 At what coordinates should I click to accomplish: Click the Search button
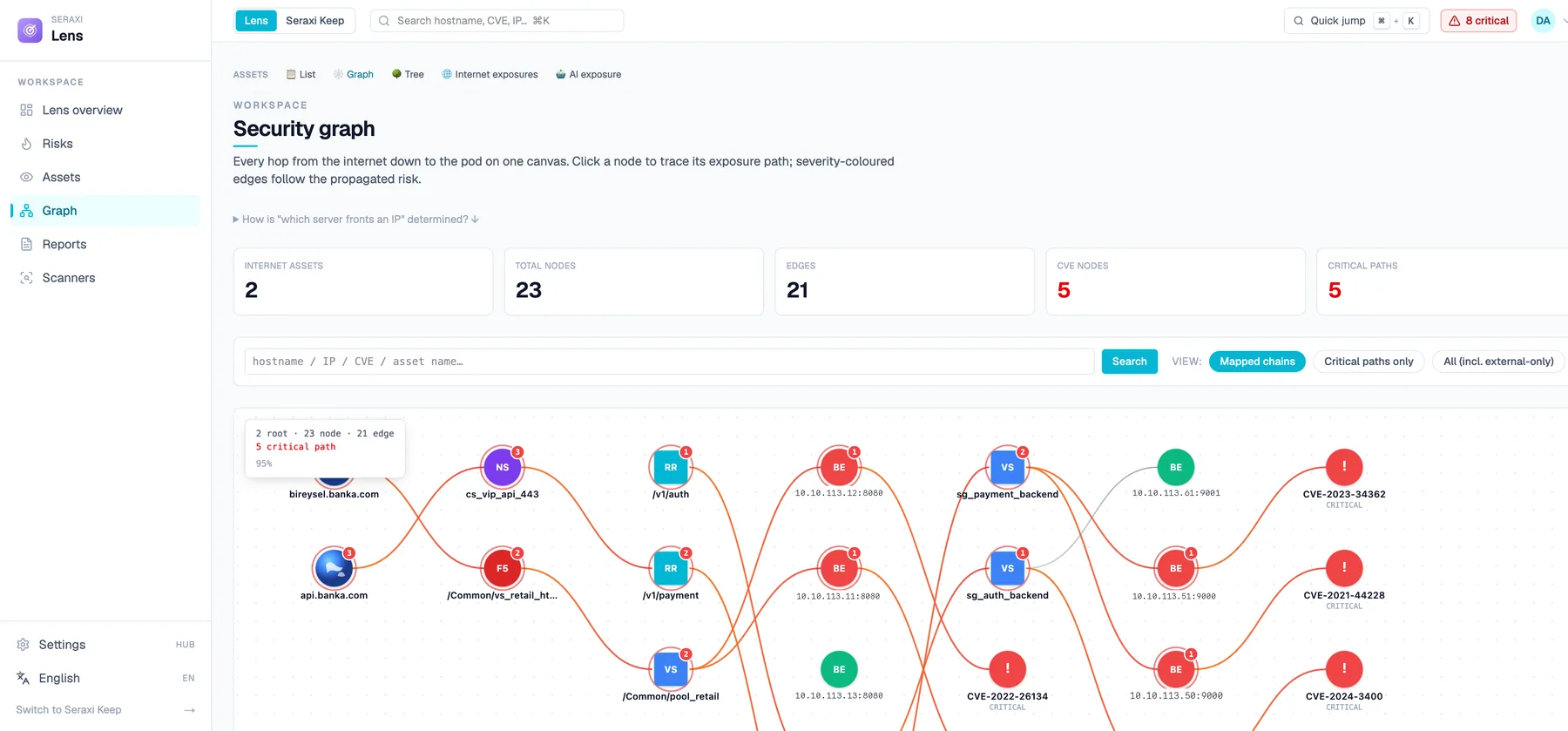pyautogui.click(x=1129, y=362)
